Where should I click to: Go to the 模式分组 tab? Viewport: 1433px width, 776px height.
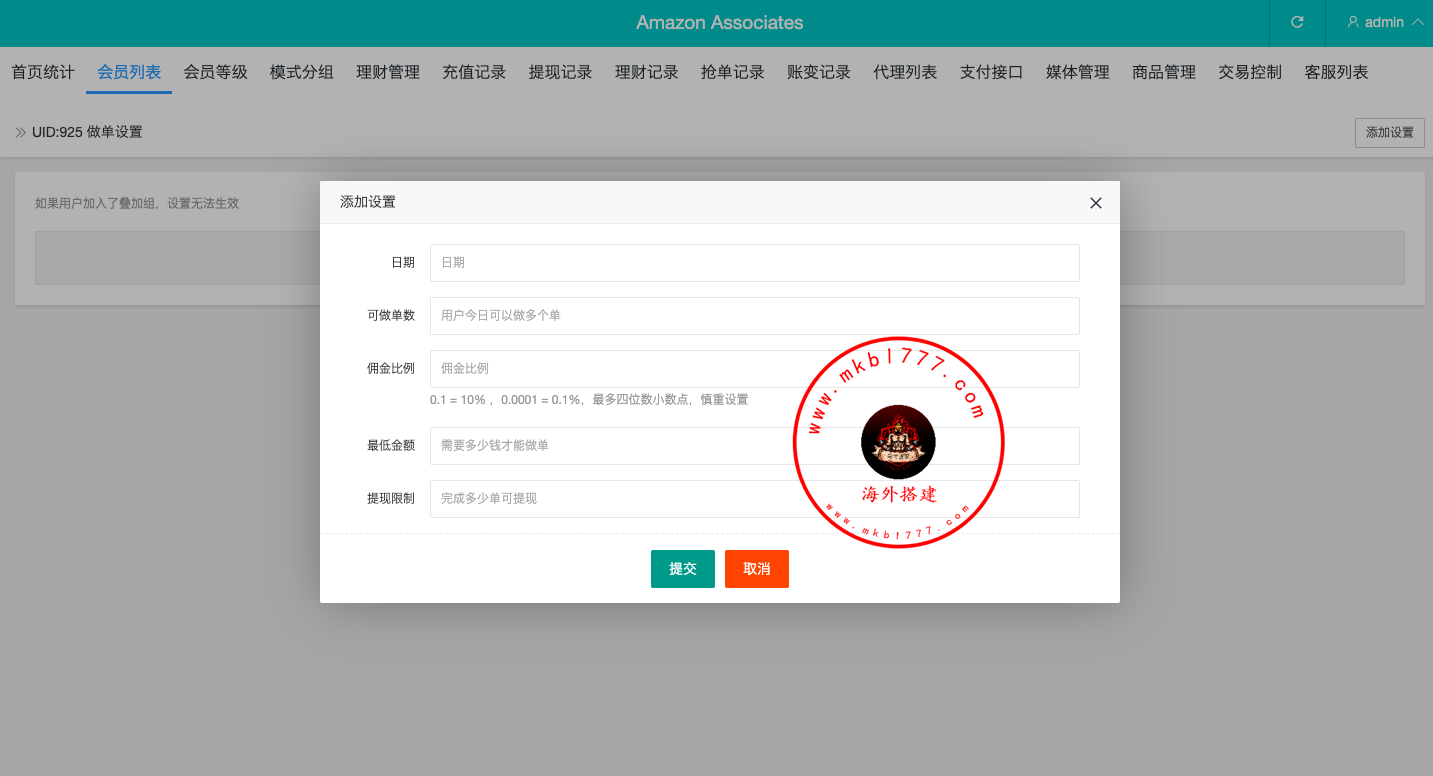(x=302, y=72)
